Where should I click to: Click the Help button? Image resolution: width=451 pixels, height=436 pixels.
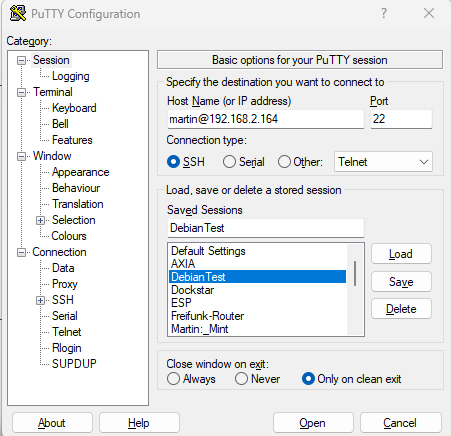pos(139,423)
